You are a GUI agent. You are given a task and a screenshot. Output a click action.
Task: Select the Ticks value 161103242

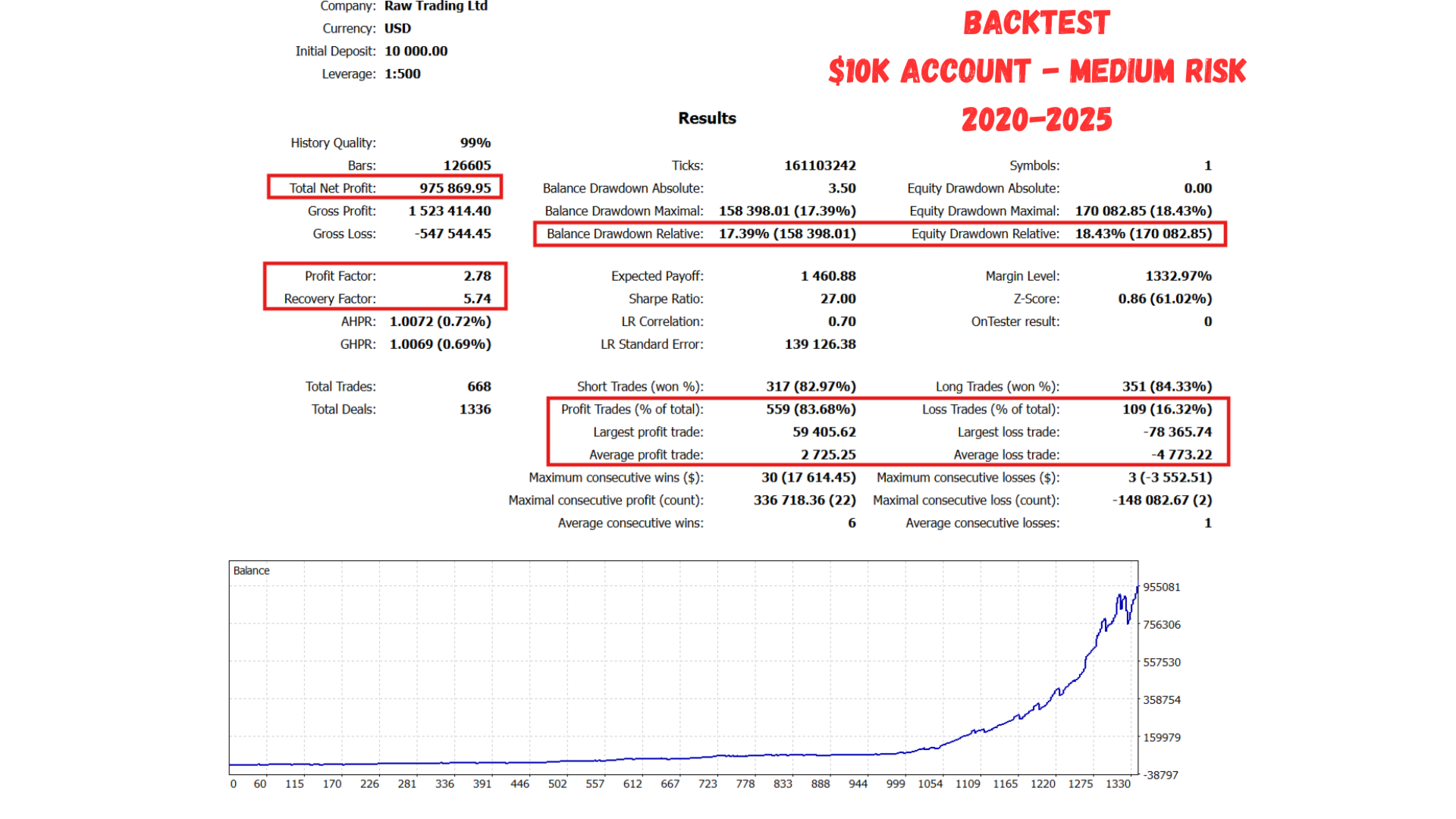tap(820, 165)
